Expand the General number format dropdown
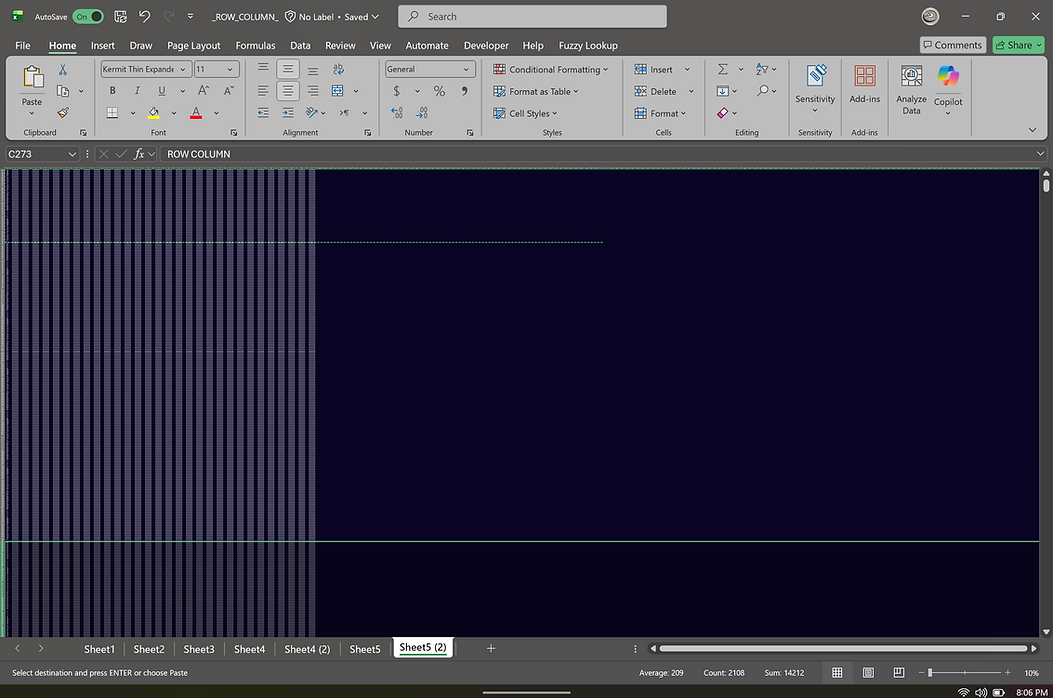The height and width of the screenshot is (698, 1053). click(467, 70)
